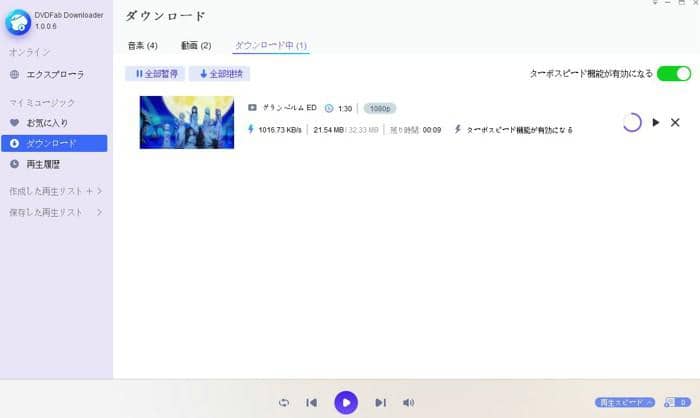This screenshot has height=418, width=700.
Task: Open the 再生スピード playback speed dropdown
Action: pos(625,402)
